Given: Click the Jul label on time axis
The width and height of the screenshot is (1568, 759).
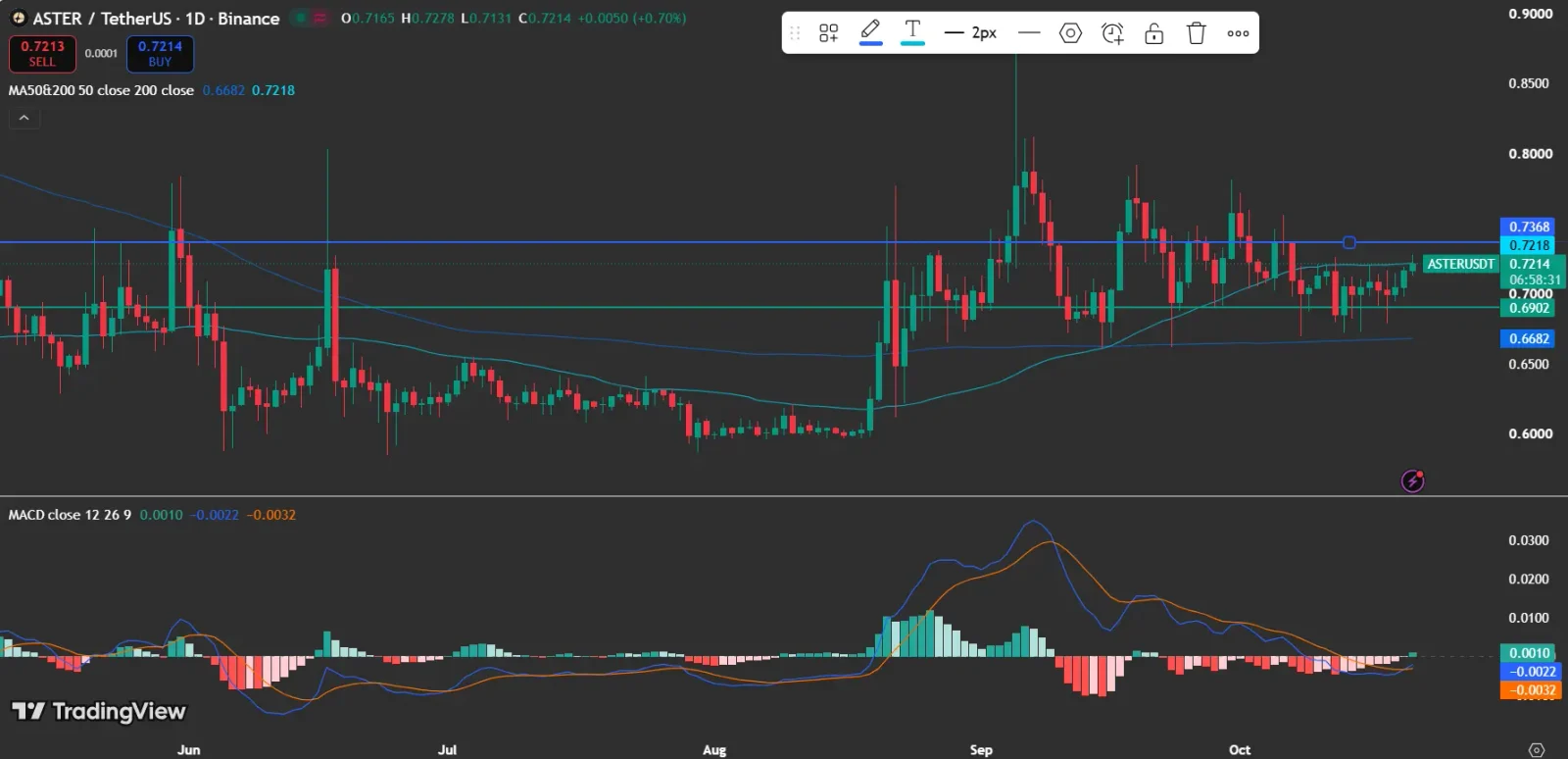Looking at the screenshot, I should point(447,749).
